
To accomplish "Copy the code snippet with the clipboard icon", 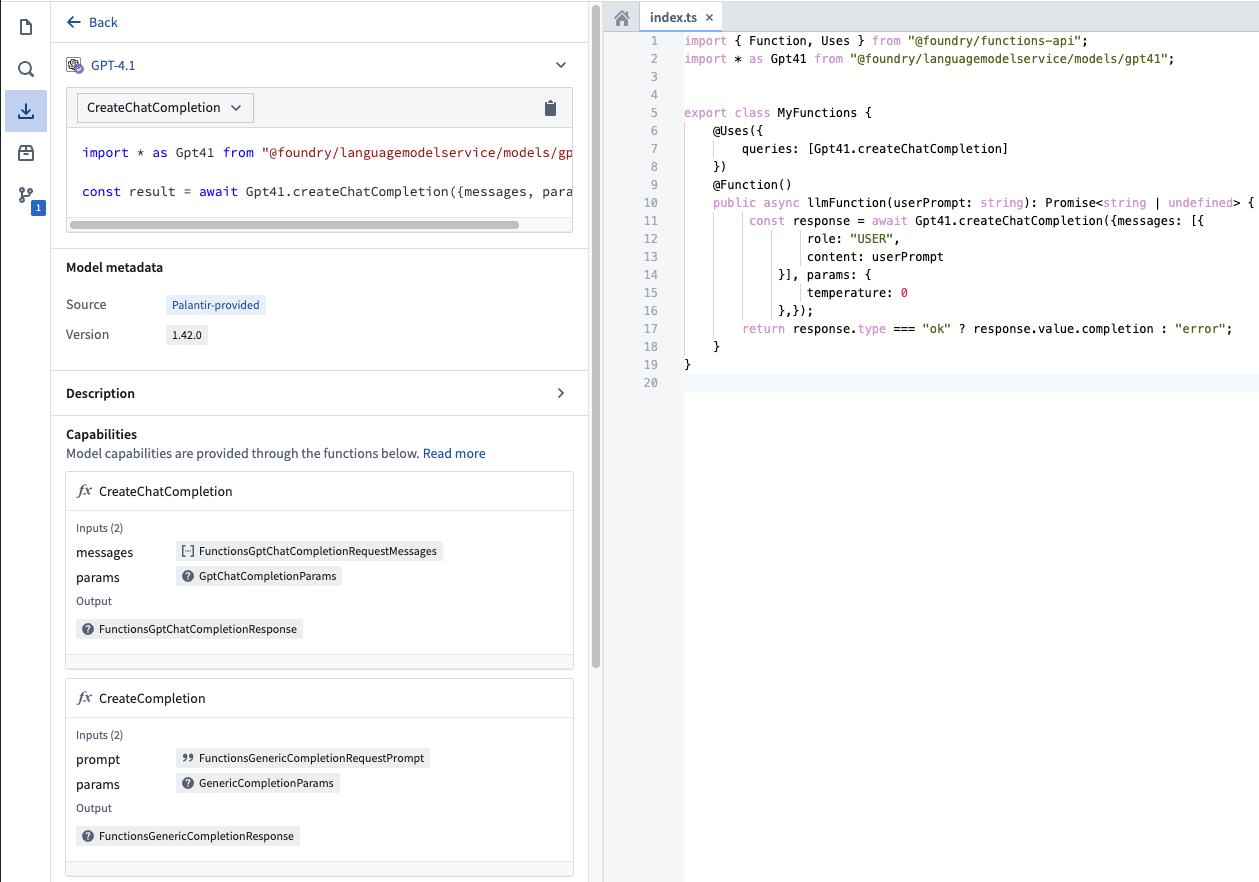I will coord(550,108).
